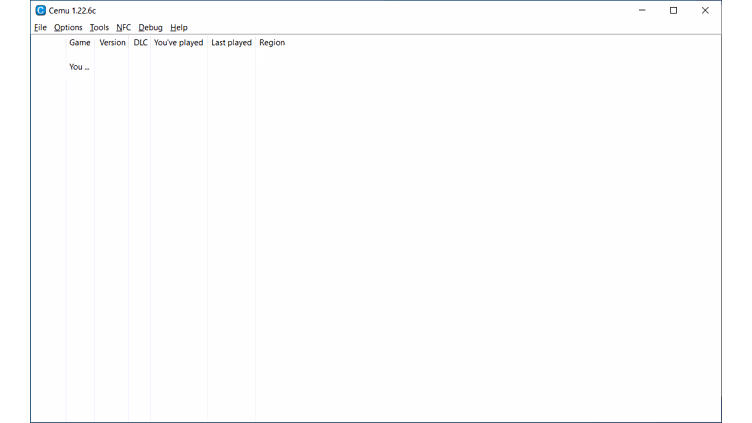
Task: Close the Cemu window
Action: pyautogui.click(x=705, y=10)
